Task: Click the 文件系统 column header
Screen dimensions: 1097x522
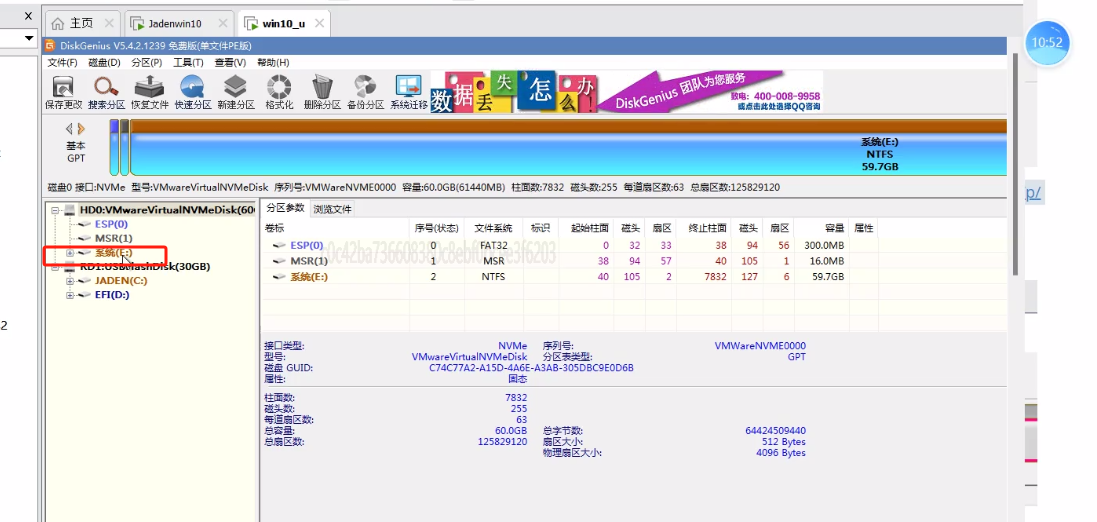Action: [x=493, y=228]
